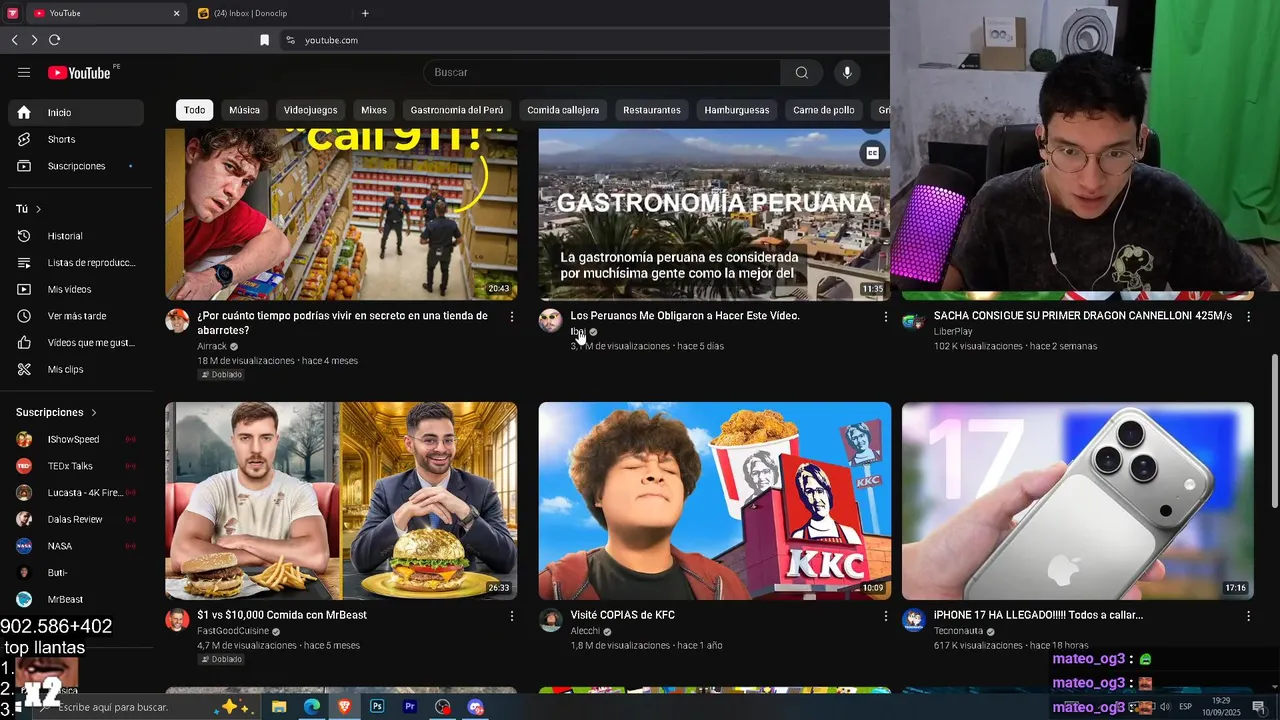
Task: Open Listas de reproducción
Action: click(76, 263)
